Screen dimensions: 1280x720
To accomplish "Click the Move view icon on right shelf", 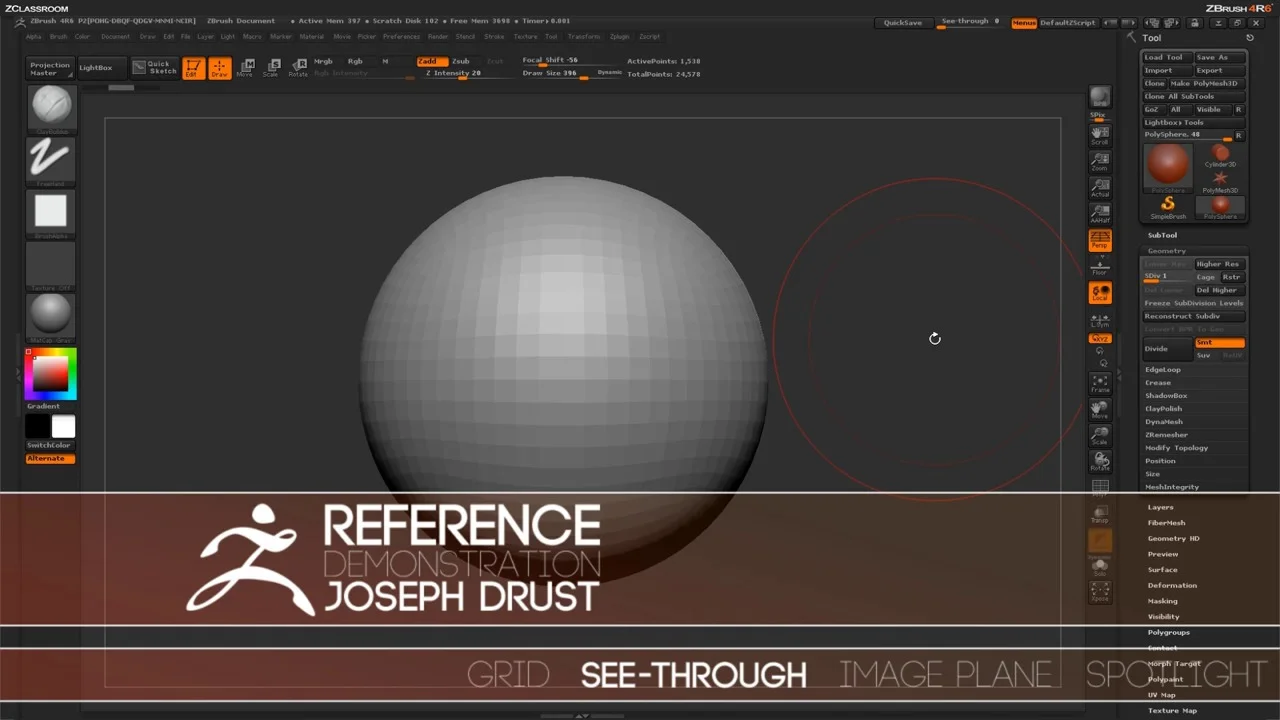I will click(1100, 409).
